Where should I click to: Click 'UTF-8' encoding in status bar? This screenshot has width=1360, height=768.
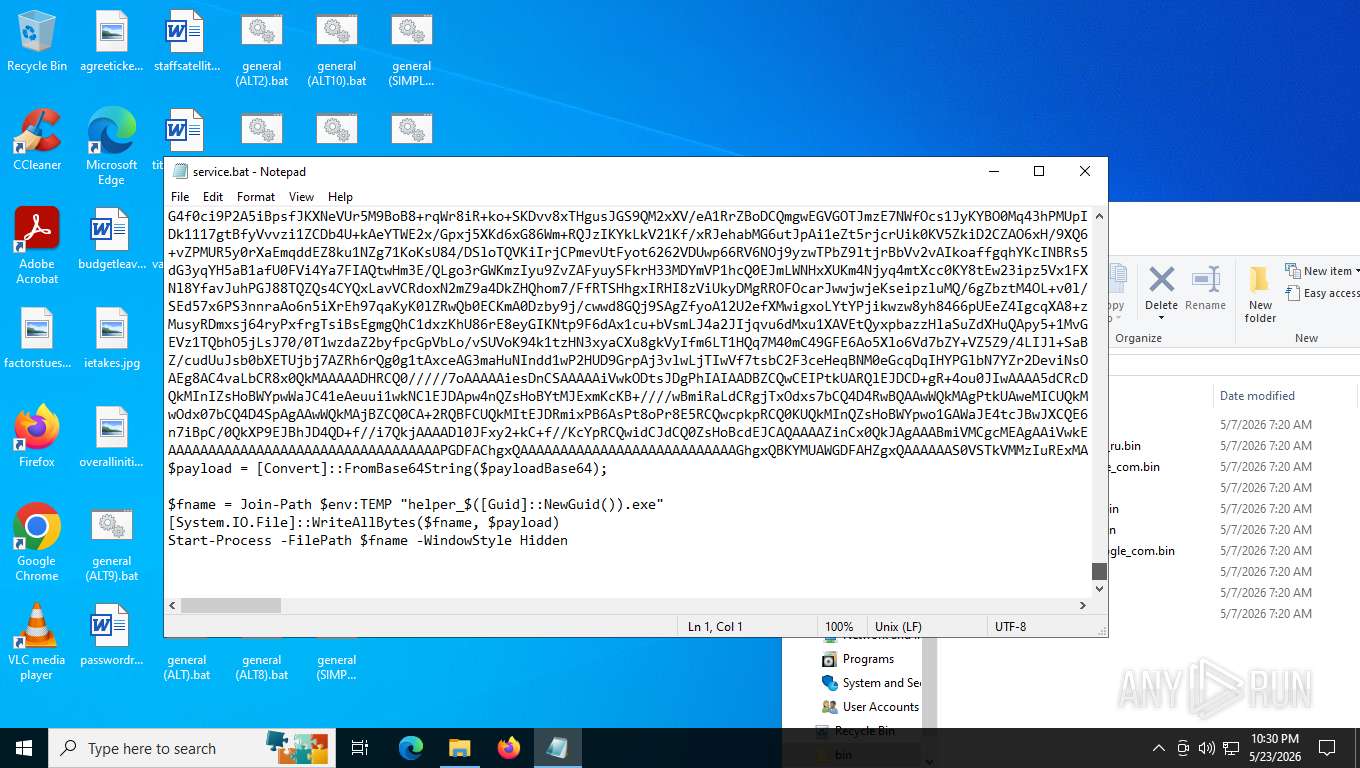coord(1010,627)
